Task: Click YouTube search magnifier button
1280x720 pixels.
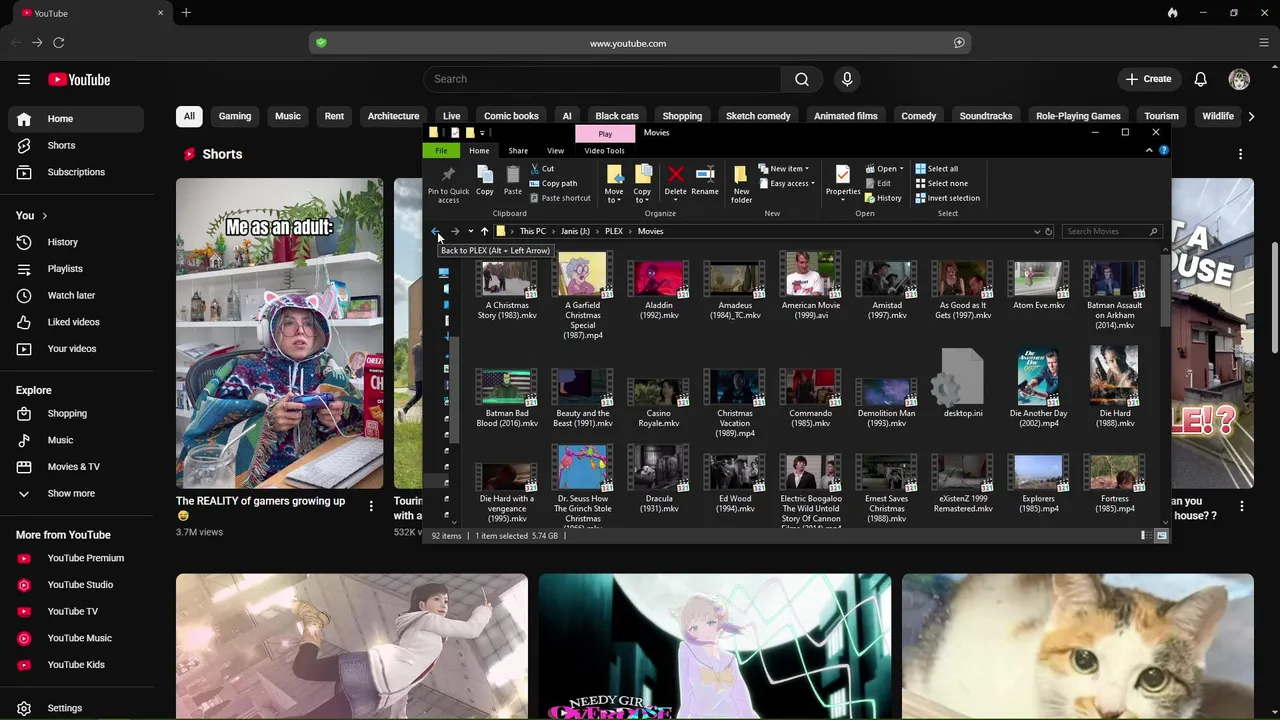Action: 802,79
